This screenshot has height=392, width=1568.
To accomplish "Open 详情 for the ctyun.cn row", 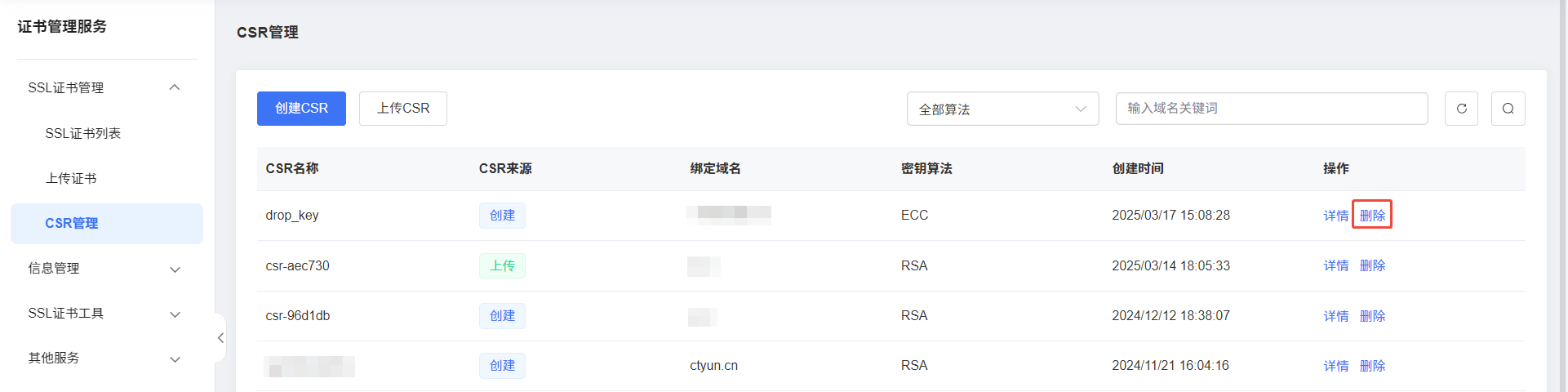I will [1336, 366].
